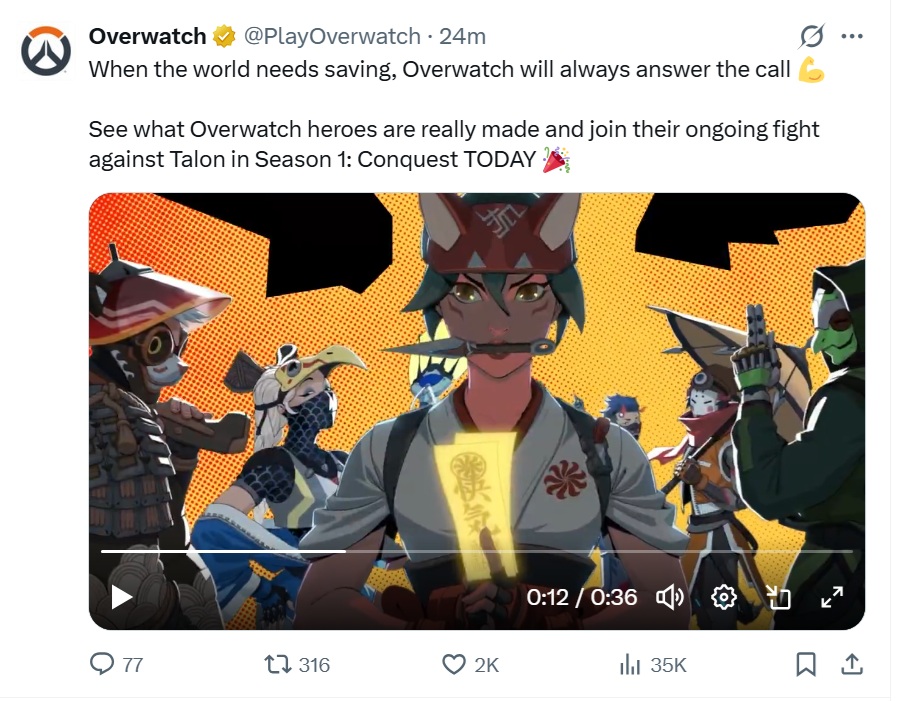Click the Overwatch display name
Image resolution: width=921 pixels, height=701 pixels.
pos(147,36)
